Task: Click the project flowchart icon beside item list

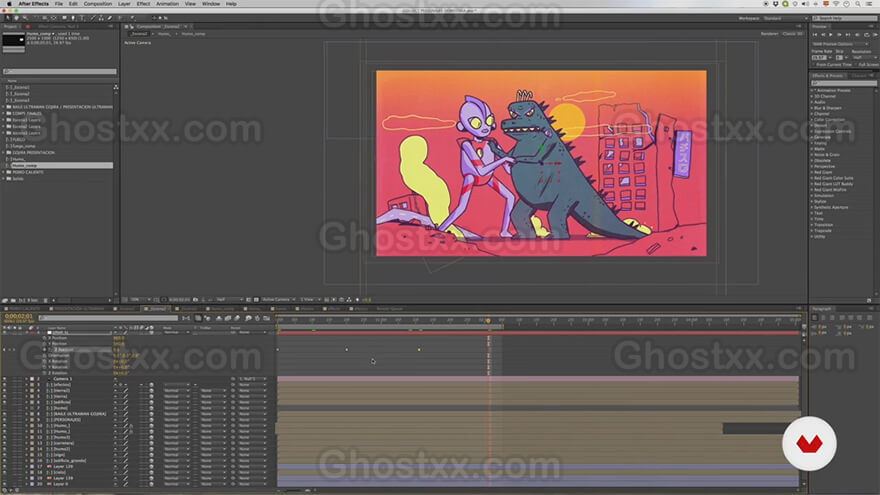Action: click(116, 87)
